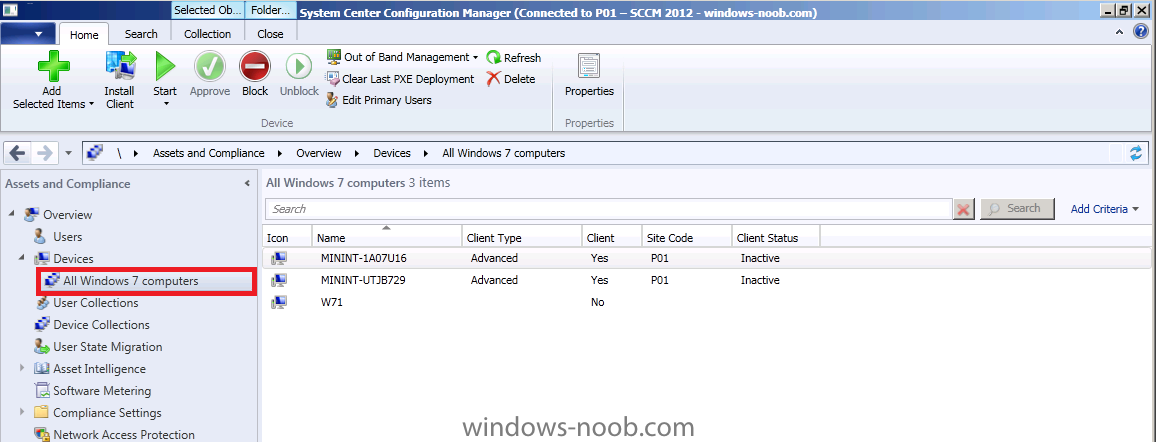Switch to the Close ribbon tab
The width and height of the screenshot is (1156, 442).
(271, 33)
